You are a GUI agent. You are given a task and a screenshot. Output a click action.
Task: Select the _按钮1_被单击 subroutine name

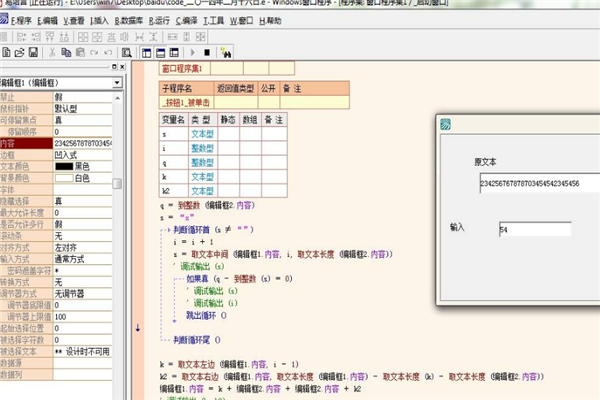[x=186, y=102]
